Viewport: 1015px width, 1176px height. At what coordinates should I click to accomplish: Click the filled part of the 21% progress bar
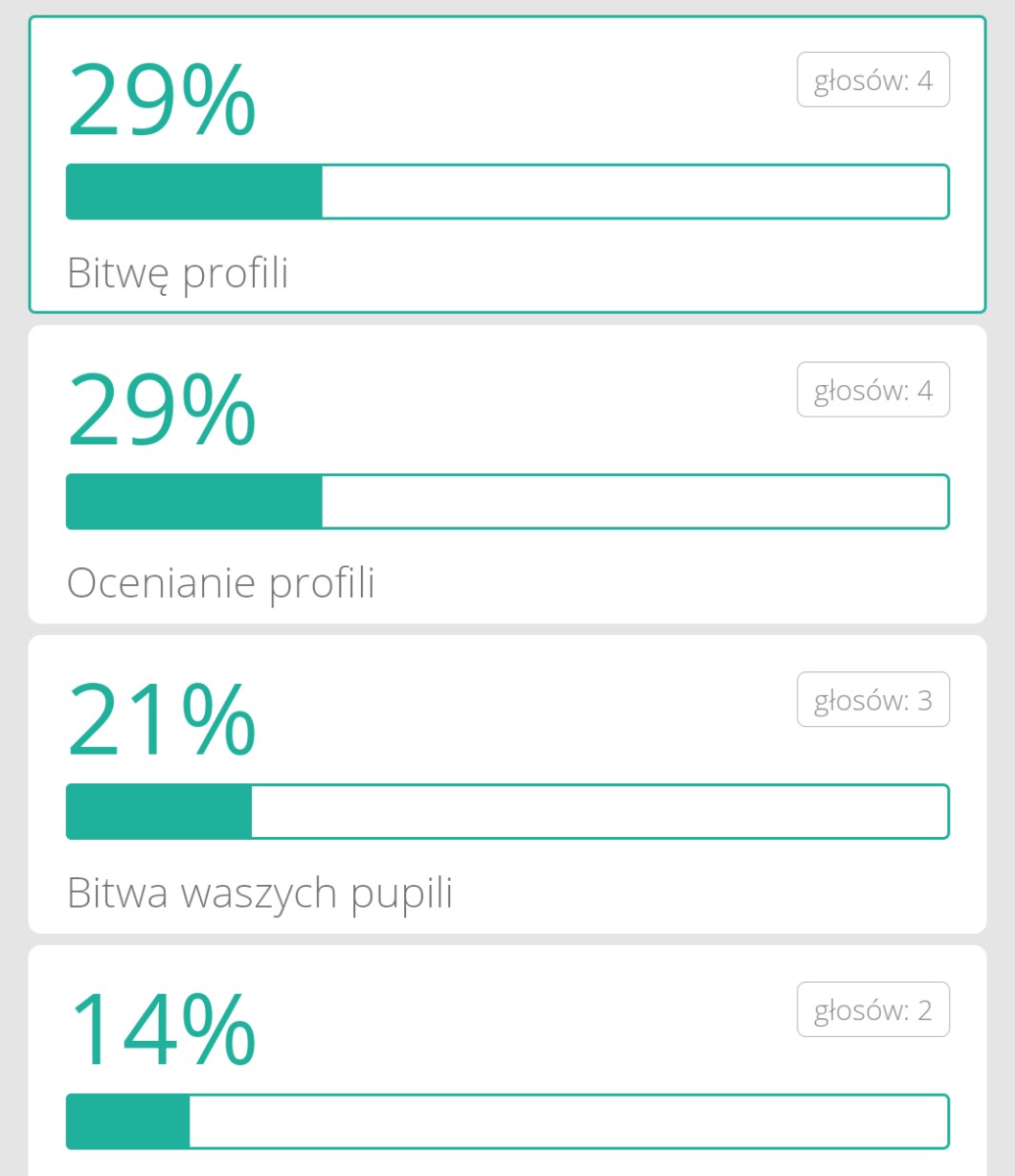coord(159,811)
